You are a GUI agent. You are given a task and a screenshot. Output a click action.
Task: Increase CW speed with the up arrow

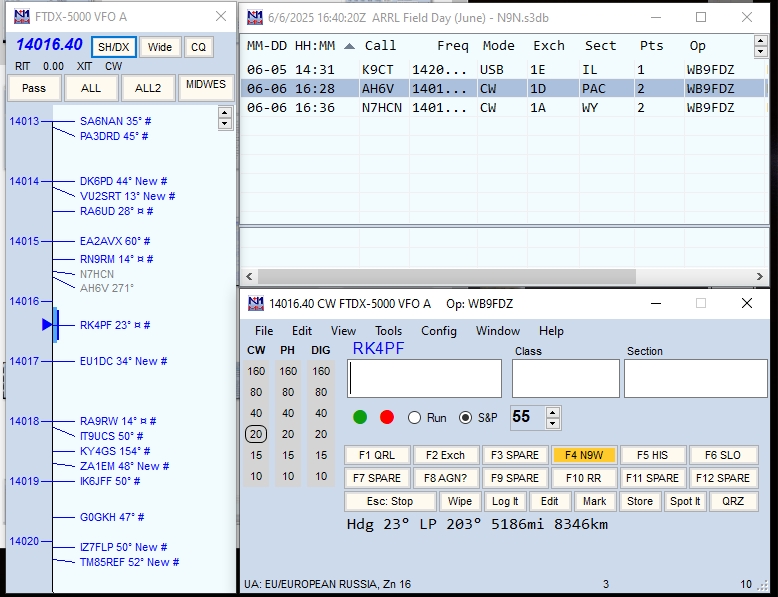tap(550, 412)
